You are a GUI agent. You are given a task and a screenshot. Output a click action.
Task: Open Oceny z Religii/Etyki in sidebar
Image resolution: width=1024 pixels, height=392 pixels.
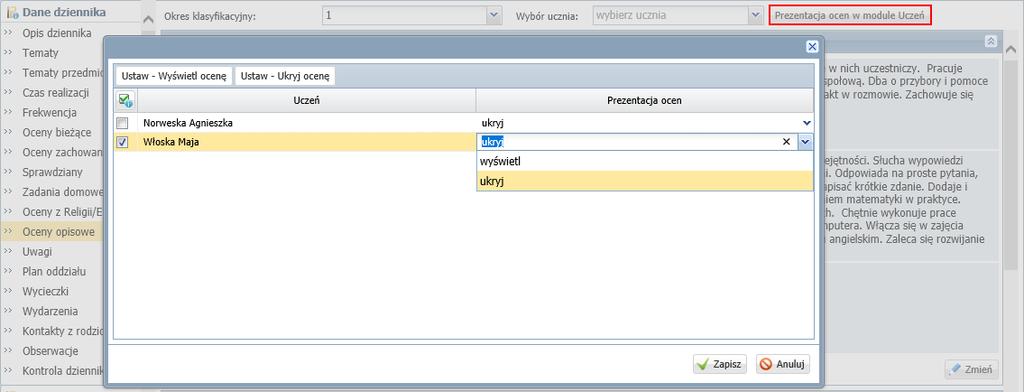click(x=63, y=212)
